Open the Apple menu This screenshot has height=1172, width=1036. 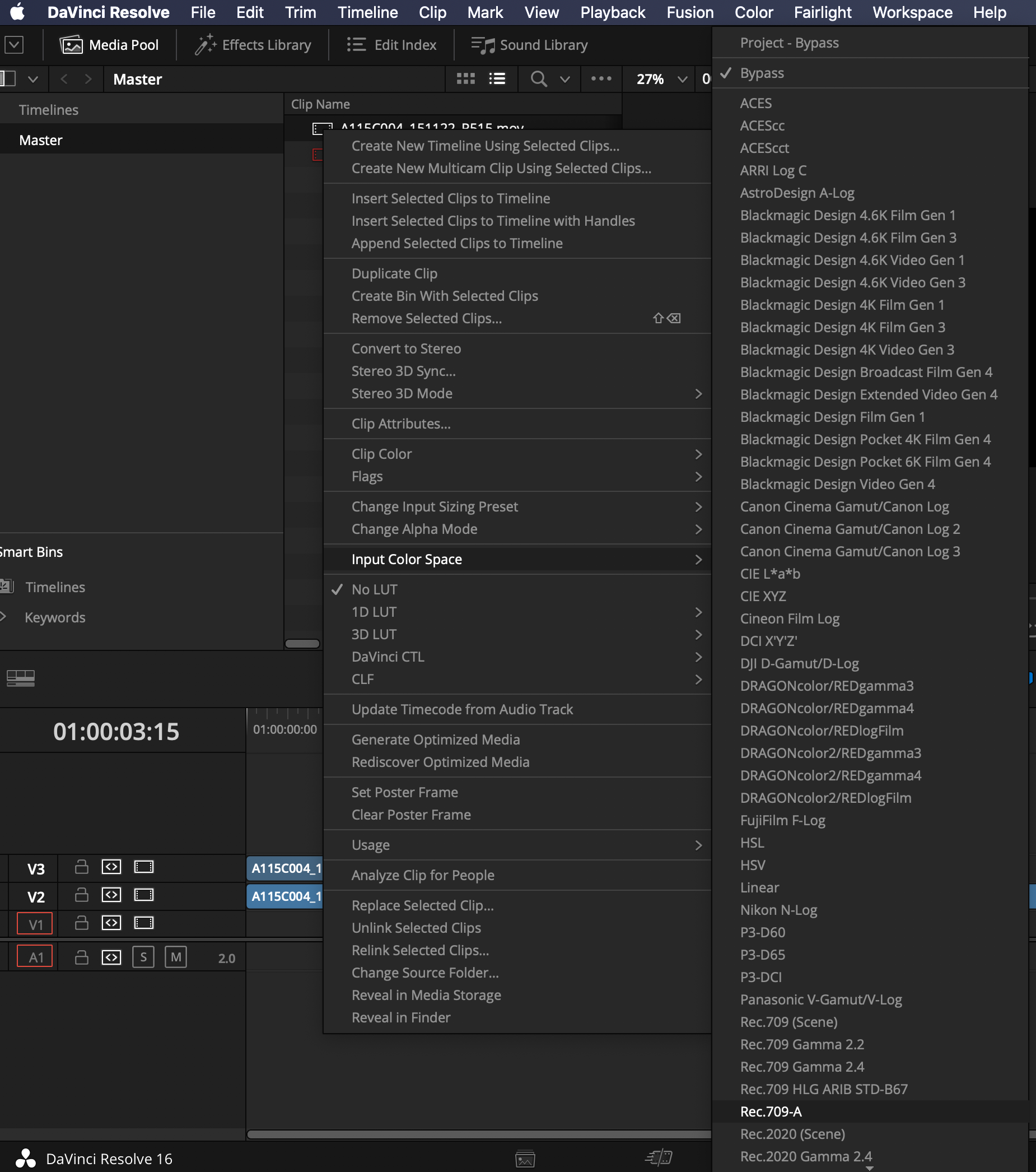17,12
